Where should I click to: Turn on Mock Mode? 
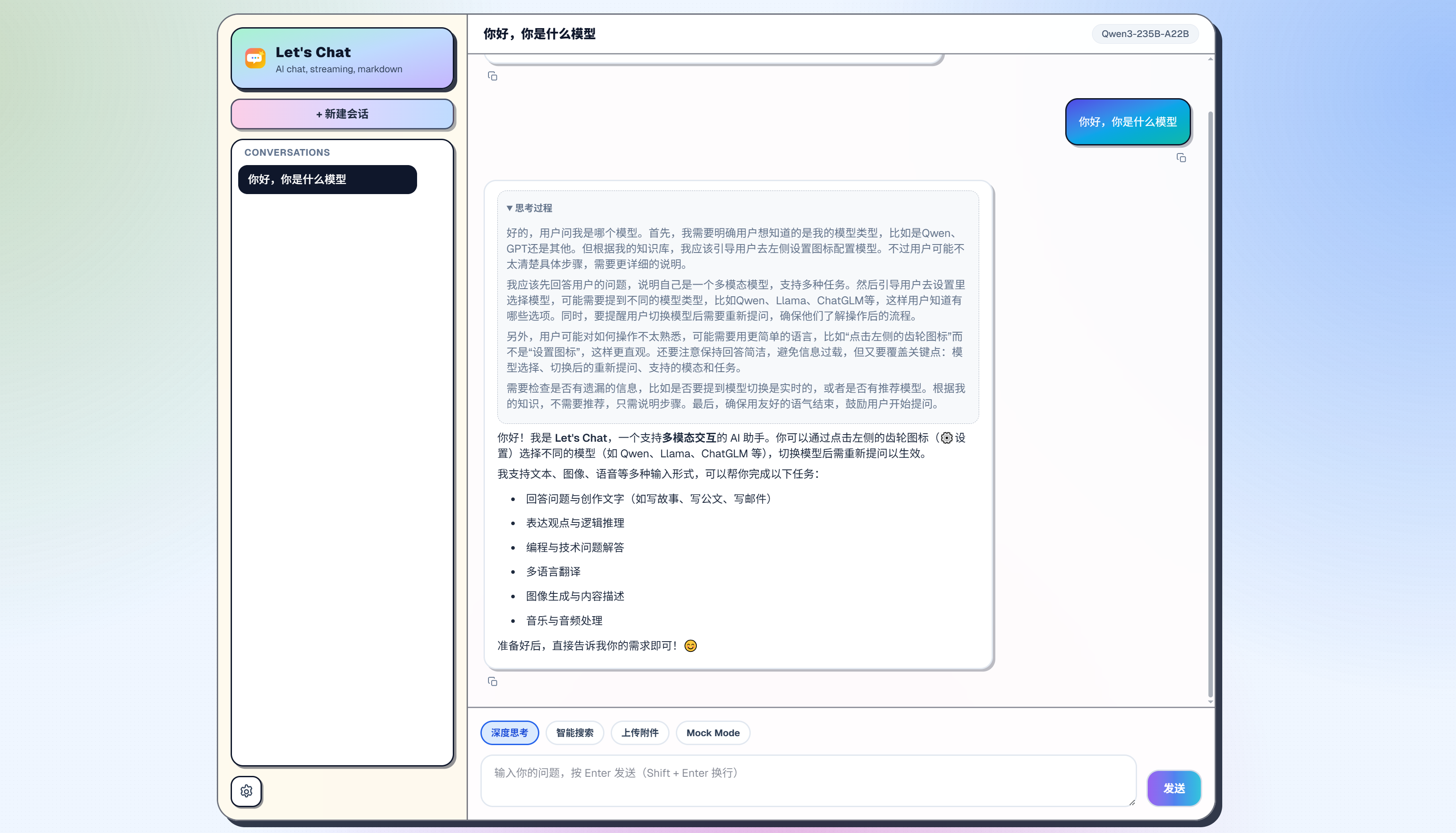[x=712, y=733]
